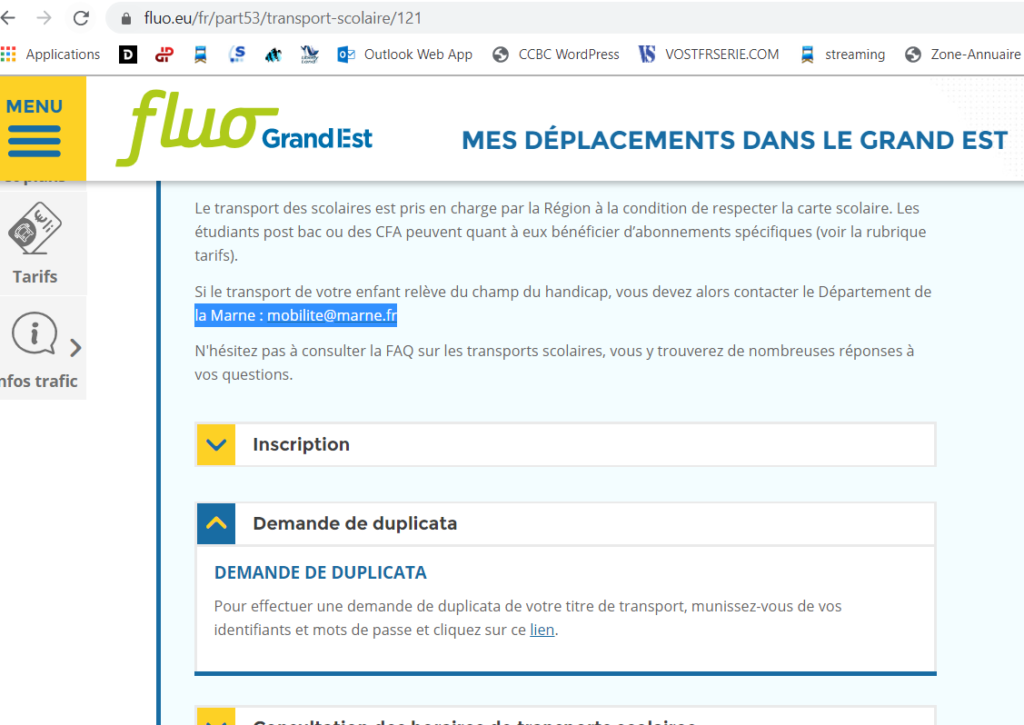Image resolution: width=1024 pixels, height=725 pixels.
Task: Open the VOSTFRSERIE.COM bookmark
Action: click(709, 54)
